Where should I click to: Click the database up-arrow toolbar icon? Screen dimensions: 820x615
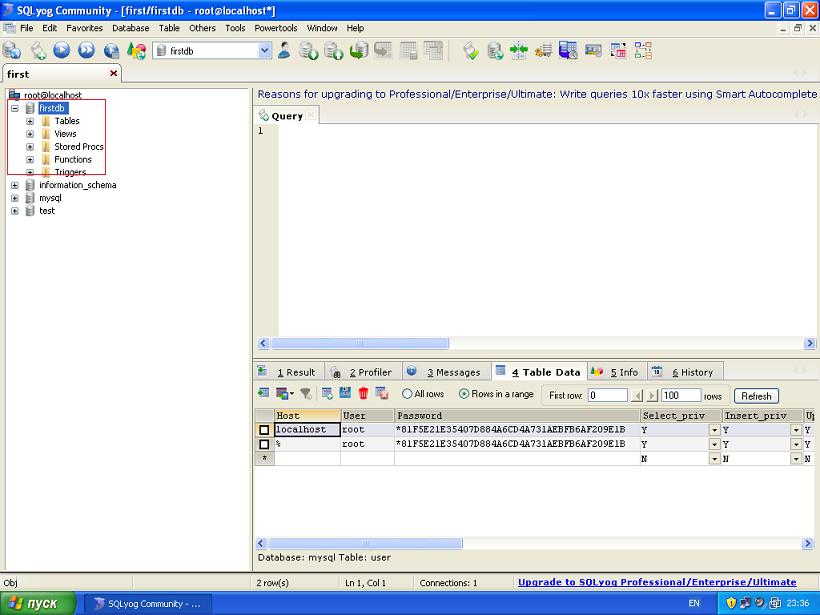[x=334, y=51]
